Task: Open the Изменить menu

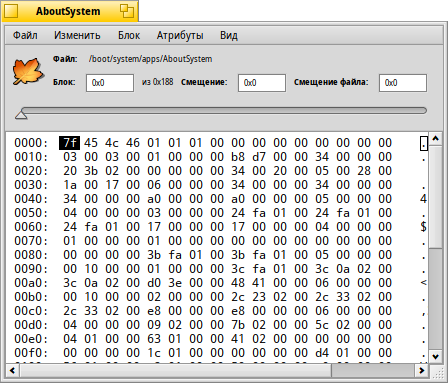Action: click(x=77, y=35)
